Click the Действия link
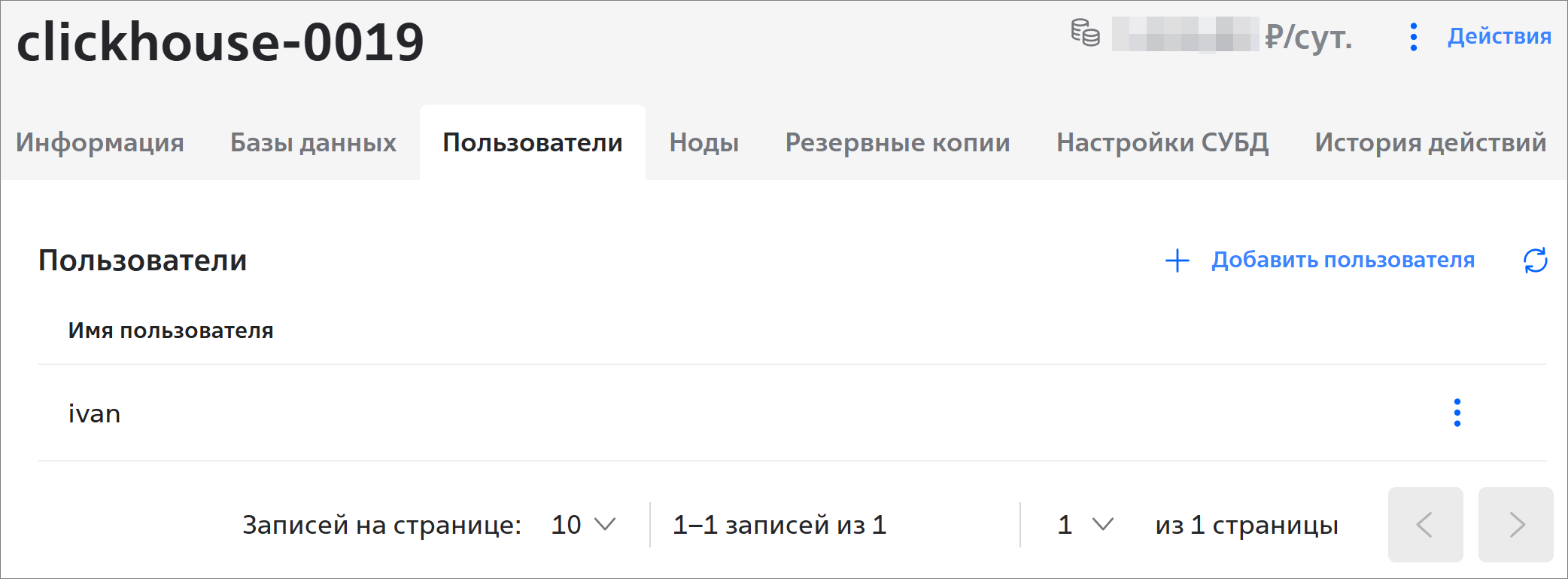 click(x=1500, y=36)
